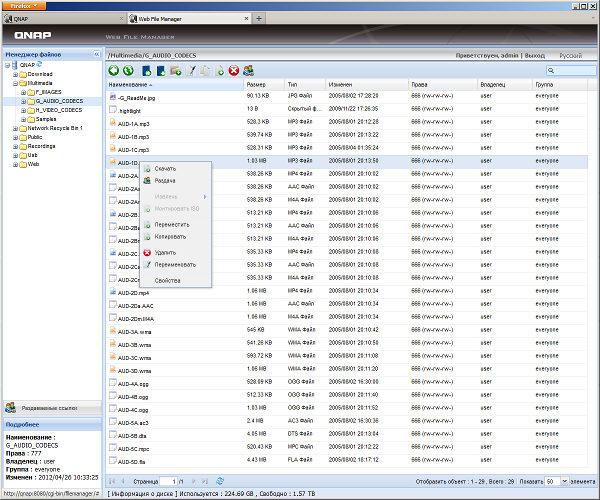
Task: Expand the Network Recycle Bin 1 node
Action: click(x=15, y=129)
